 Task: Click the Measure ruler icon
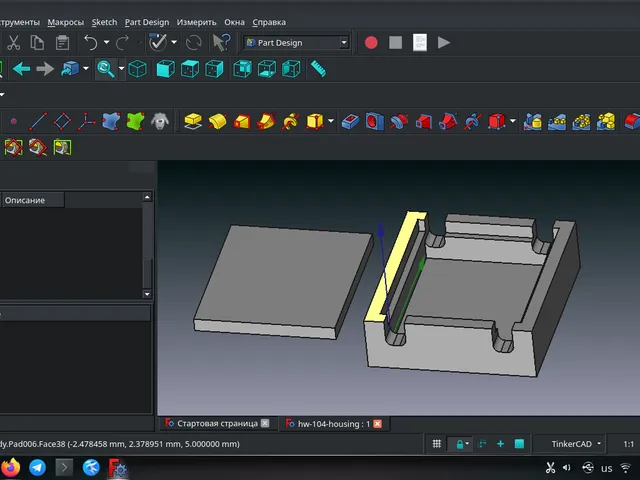pyautogui.click(x=318, y=69)
